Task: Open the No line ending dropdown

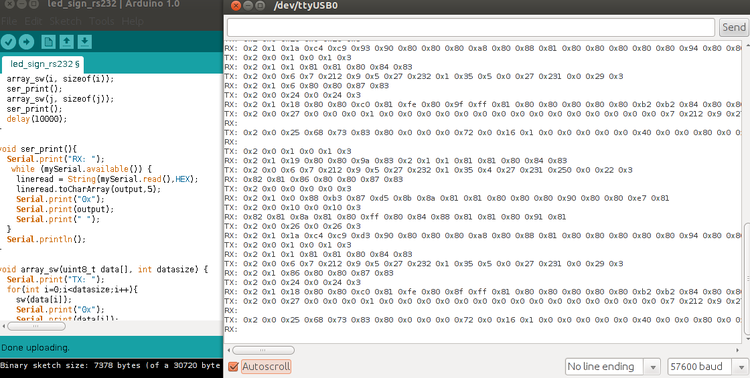Action: [613, 367]
